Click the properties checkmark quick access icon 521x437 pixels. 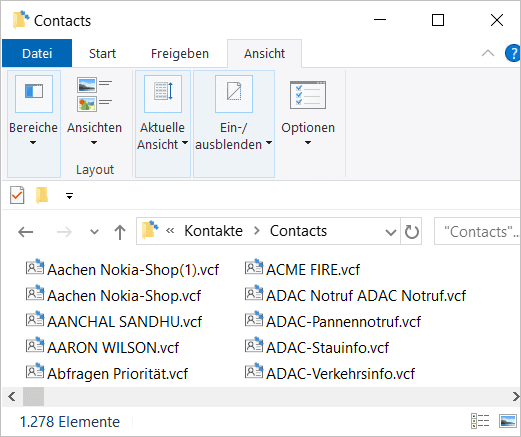[17, 195]
